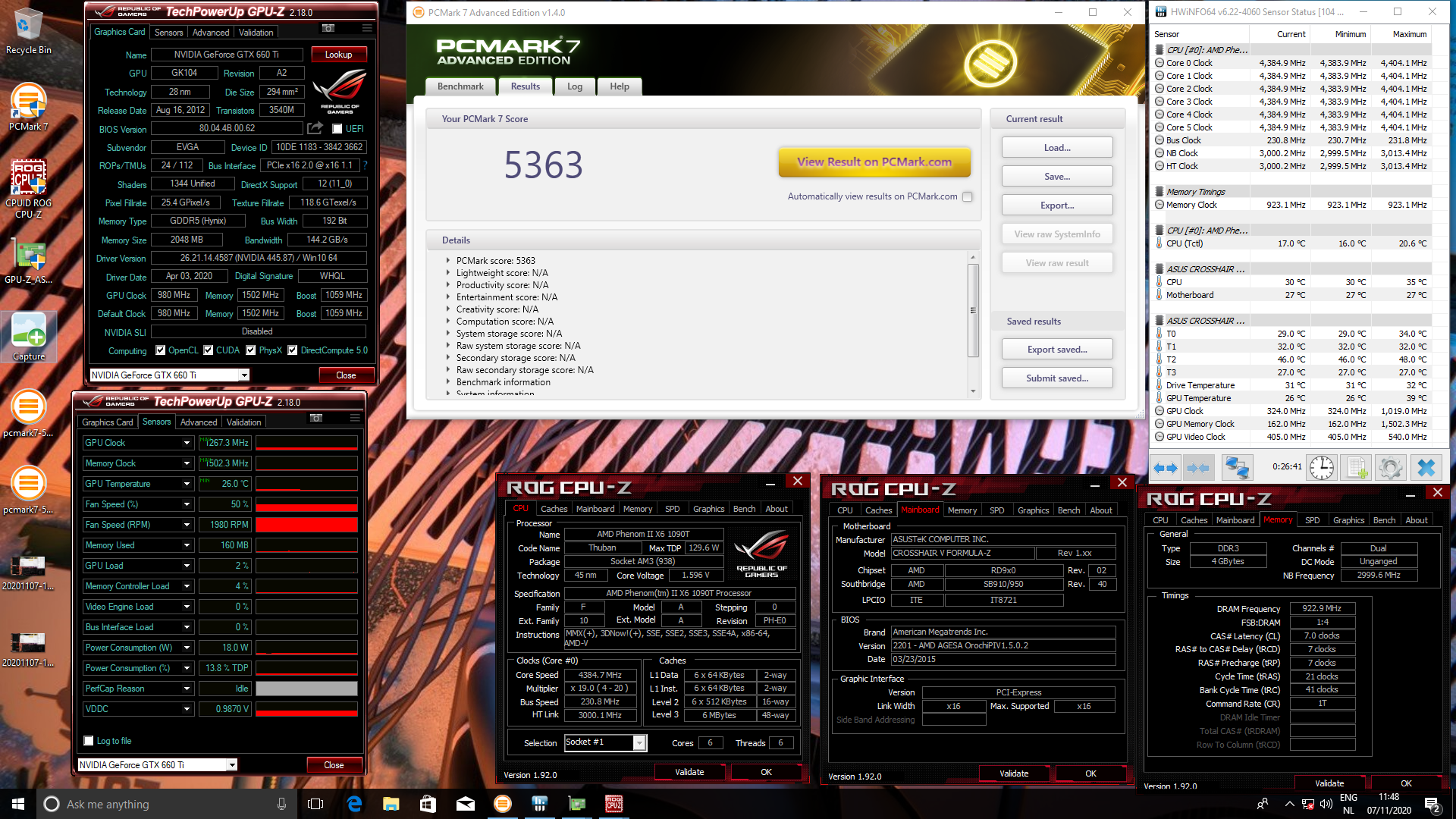Click PCMark orange taskbar icon
This screenshot has width=1456, height=819.
point(502,804)
